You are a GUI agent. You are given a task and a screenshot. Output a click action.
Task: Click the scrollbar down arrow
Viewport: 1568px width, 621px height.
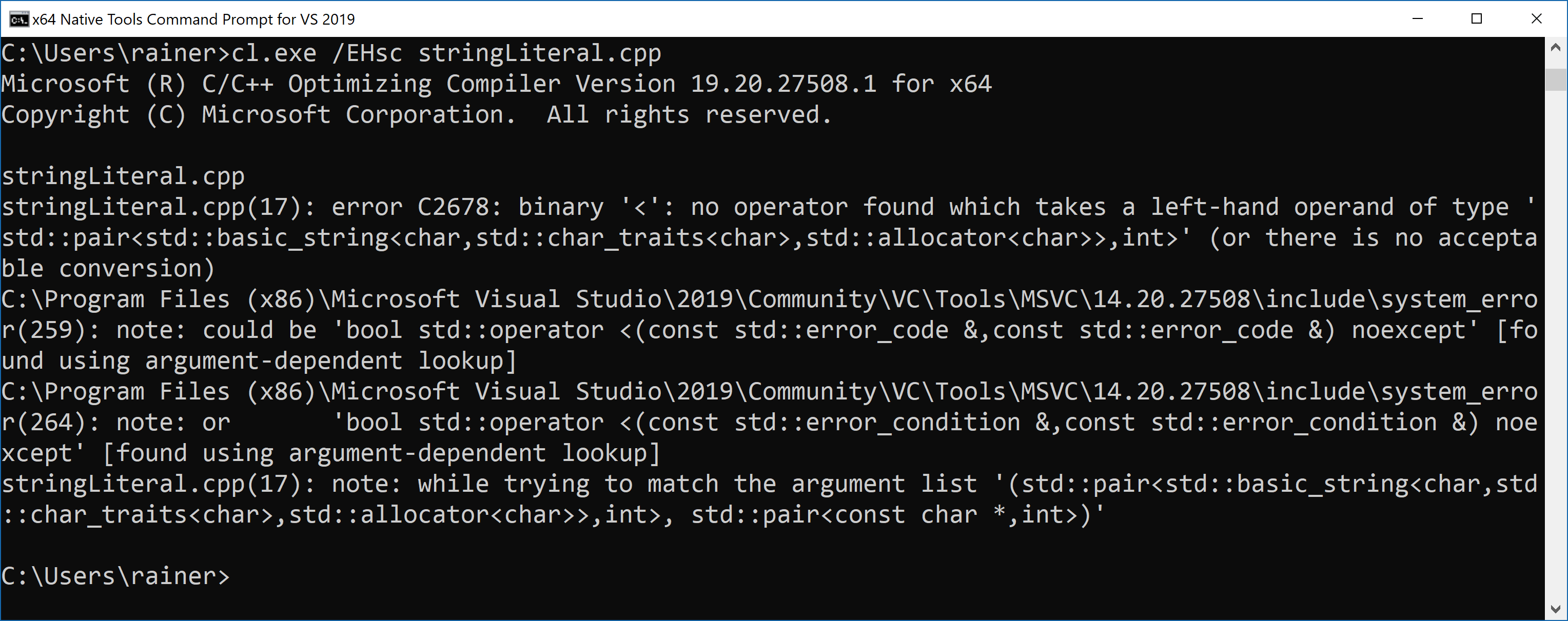(1556, 607)
